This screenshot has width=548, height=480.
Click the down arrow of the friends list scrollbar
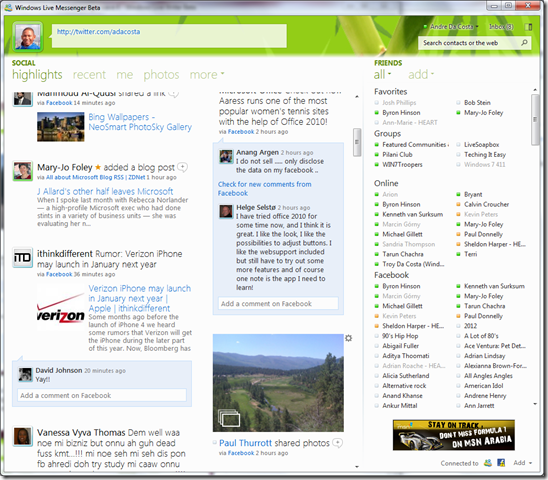point(535,404)
